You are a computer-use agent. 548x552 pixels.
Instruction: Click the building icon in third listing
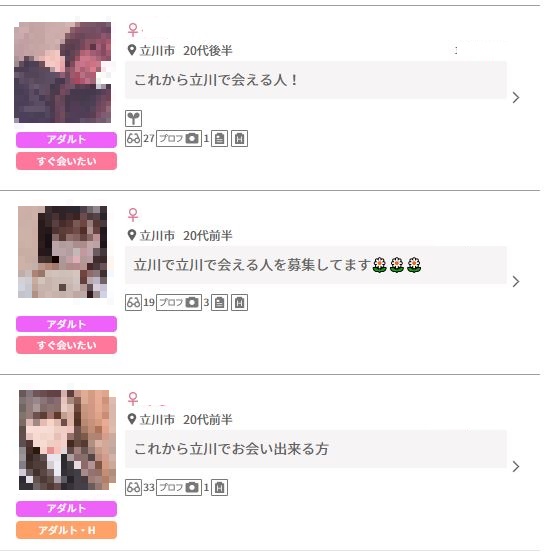point(219,488)
